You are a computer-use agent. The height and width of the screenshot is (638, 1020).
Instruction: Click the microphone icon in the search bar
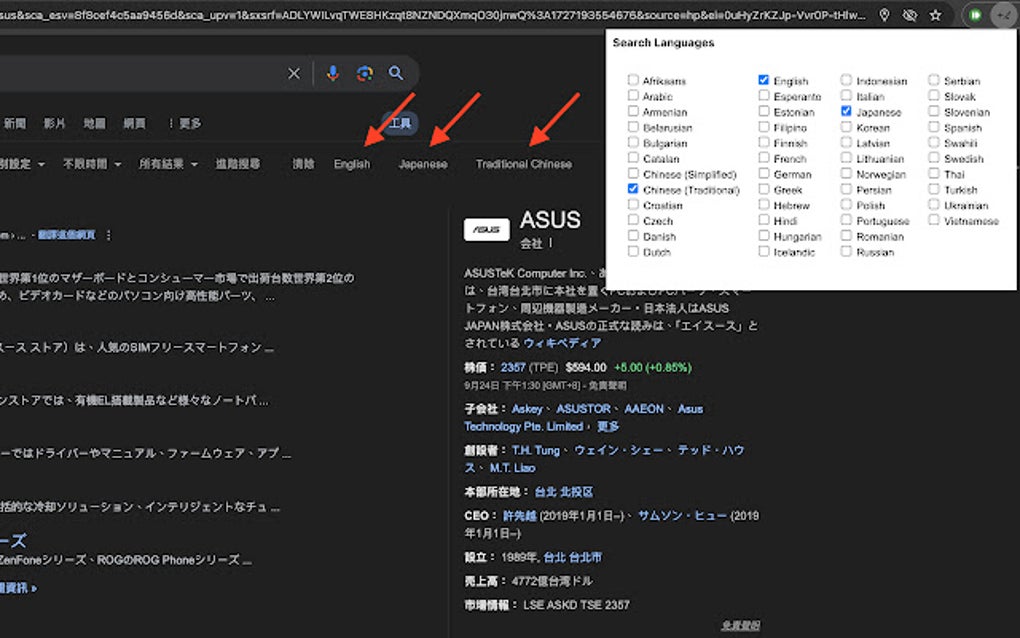335,73
